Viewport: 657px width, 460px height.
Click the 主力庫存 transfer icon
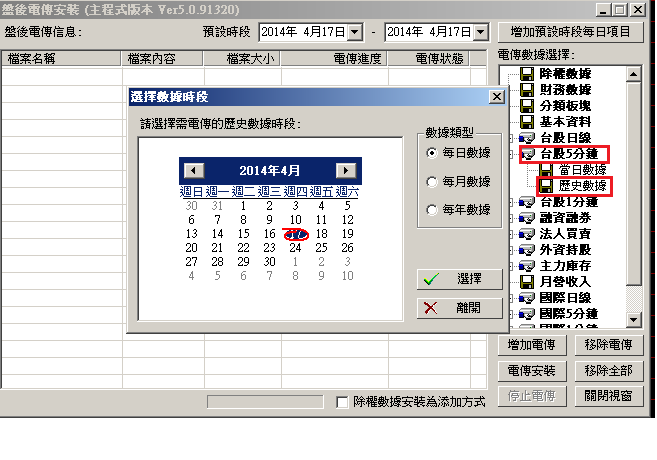click(527, 266)
